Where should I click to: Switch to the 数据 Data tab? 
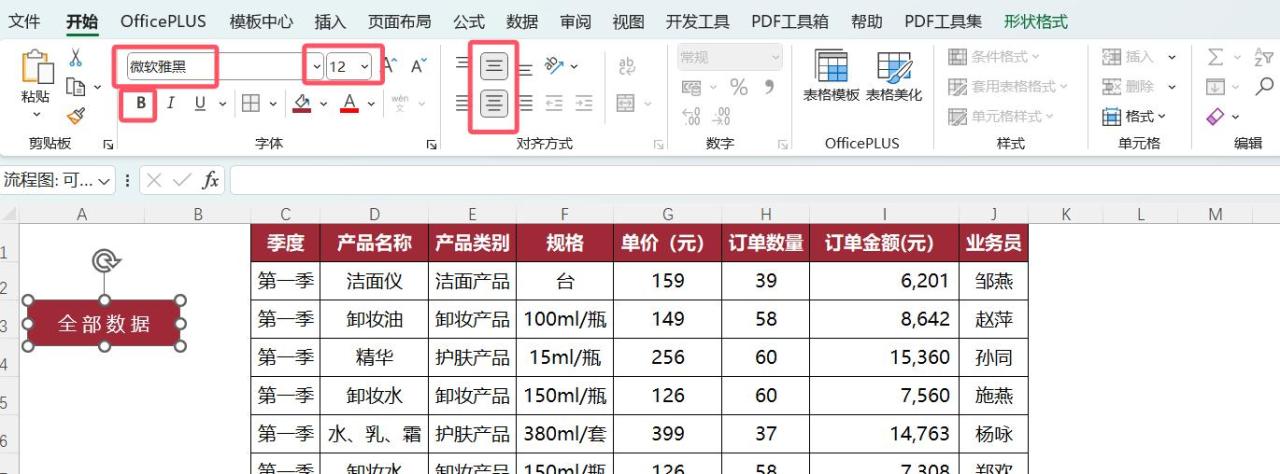point(522,21)
